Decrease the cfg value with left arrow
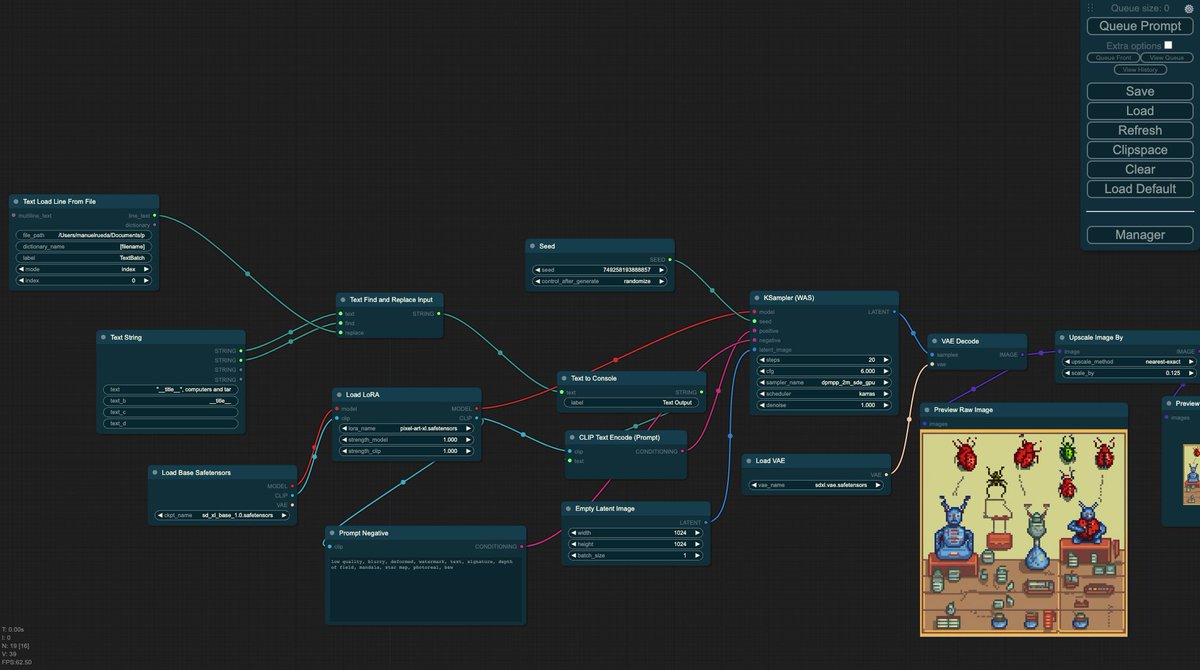 (761, 370)
